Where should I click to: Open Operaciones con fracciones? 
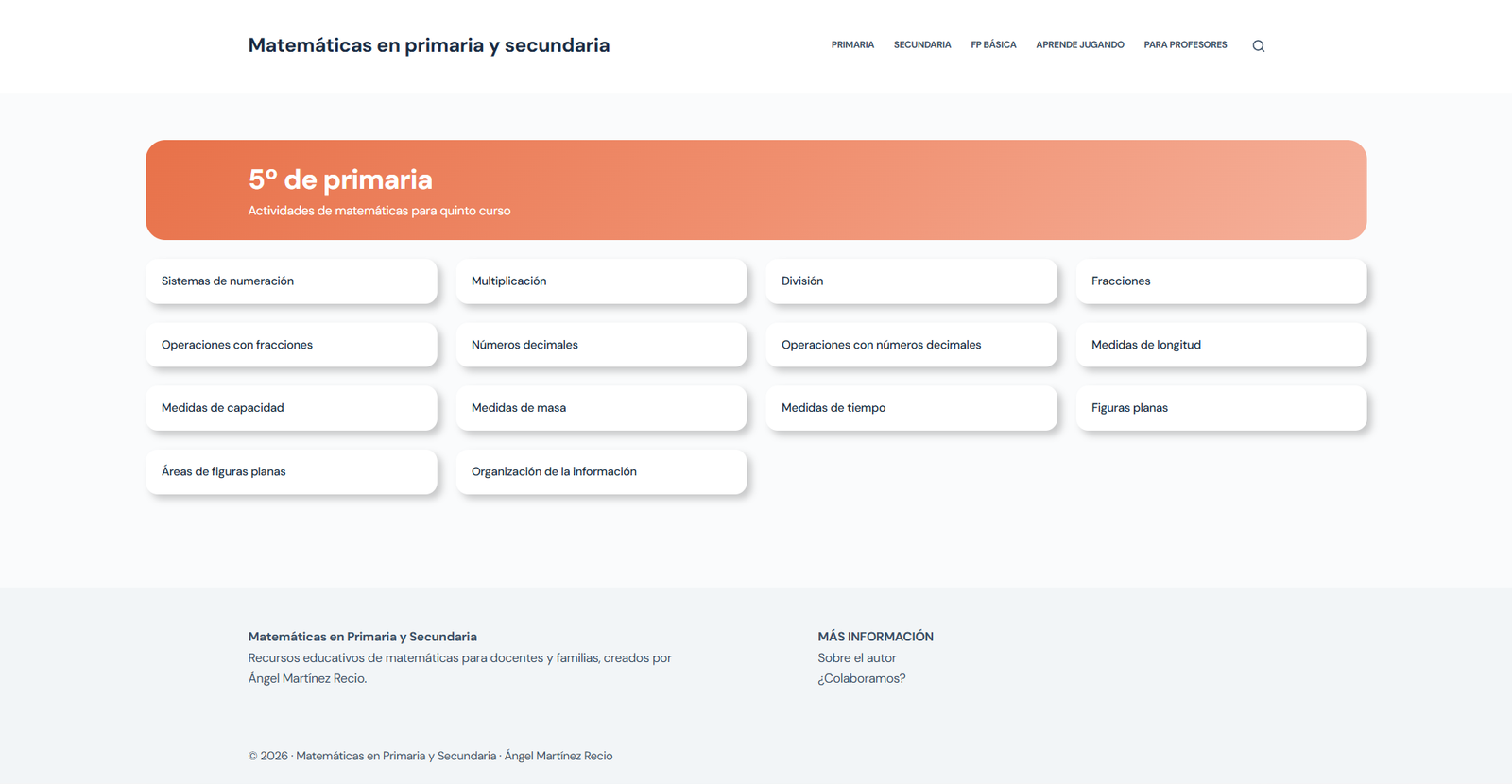point(291,345)
